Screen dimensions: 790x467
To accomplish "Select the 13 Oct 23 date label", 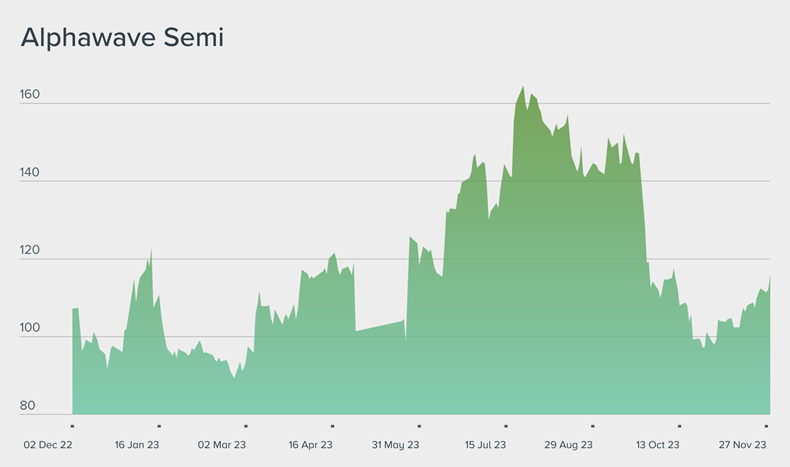I will pos(658,445).
